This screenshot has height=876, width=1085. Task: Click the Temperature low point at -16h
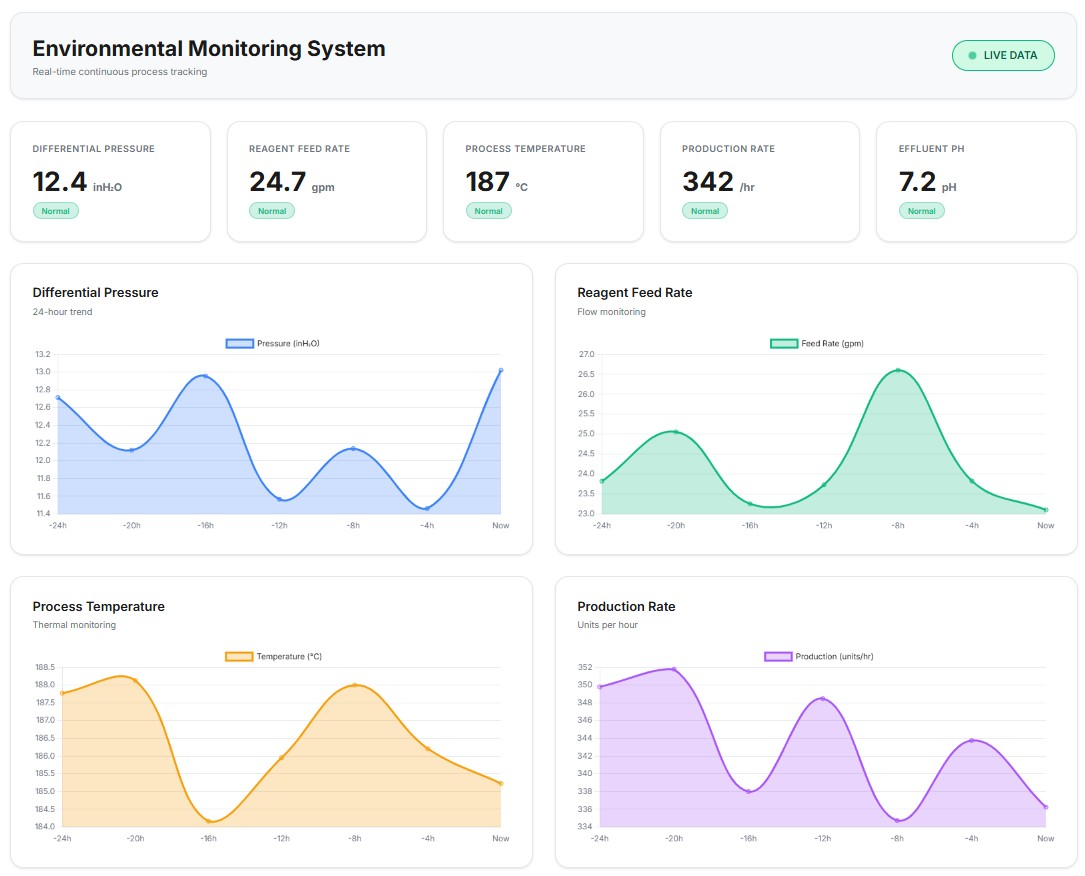209,822
